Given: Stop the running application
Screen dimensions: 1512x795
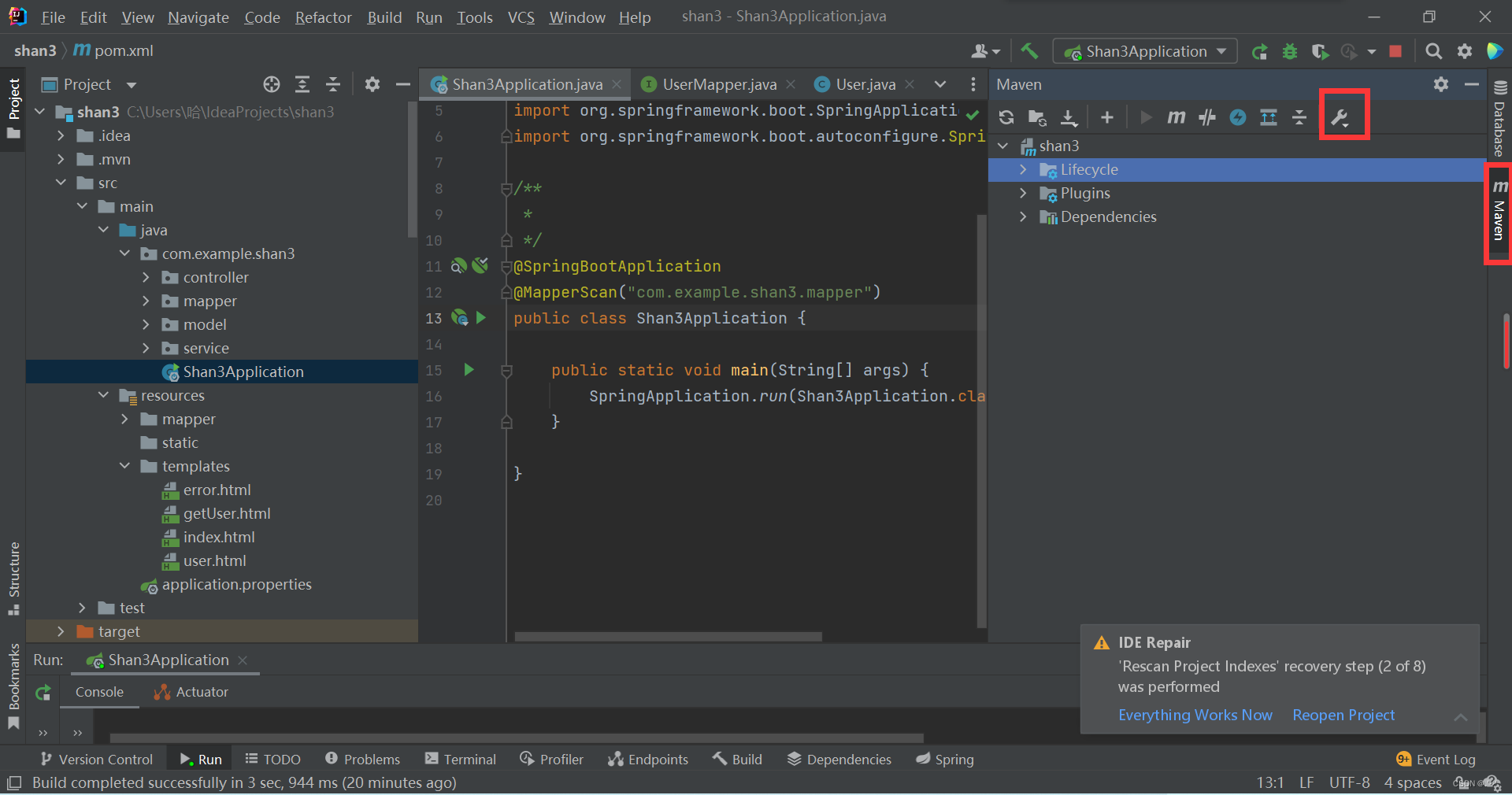Looking at the screenshot, I should (x=1395, y=52).
